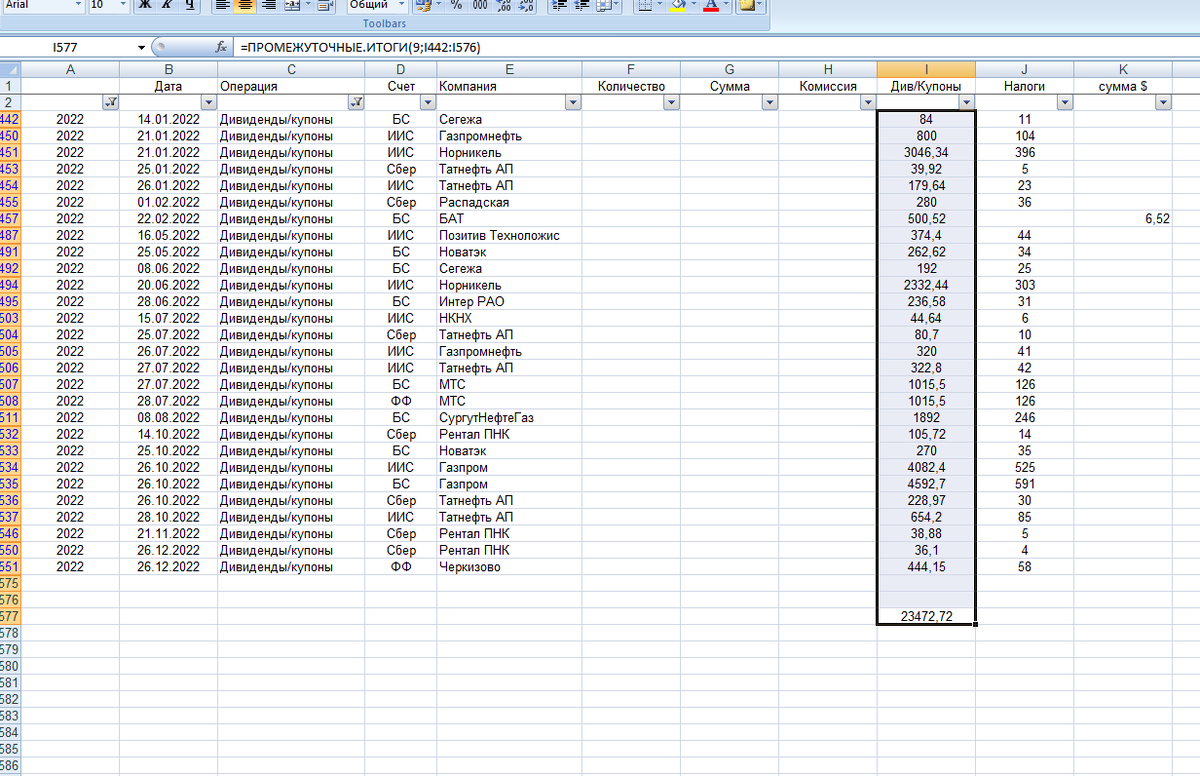Select column K by its header
Screen dimensions: 1200x776
pos(1124,69)
